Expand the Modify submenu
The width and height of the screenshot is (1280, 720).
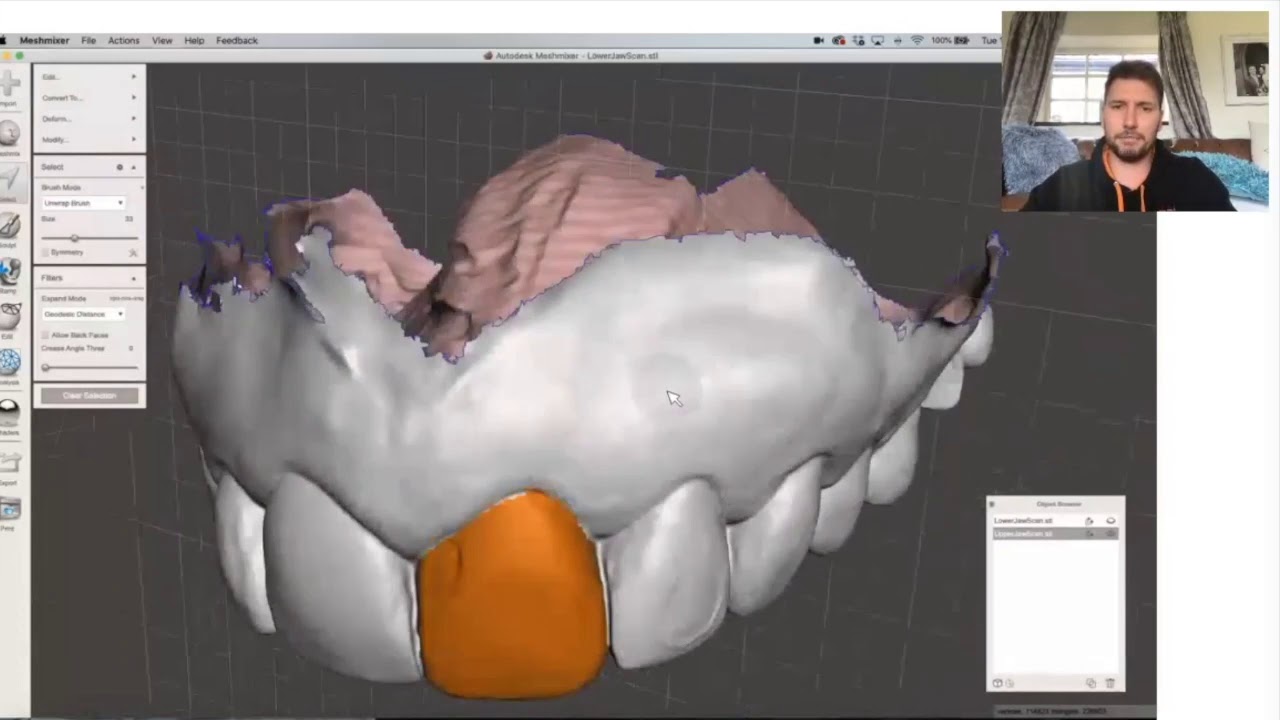point(89,140)
